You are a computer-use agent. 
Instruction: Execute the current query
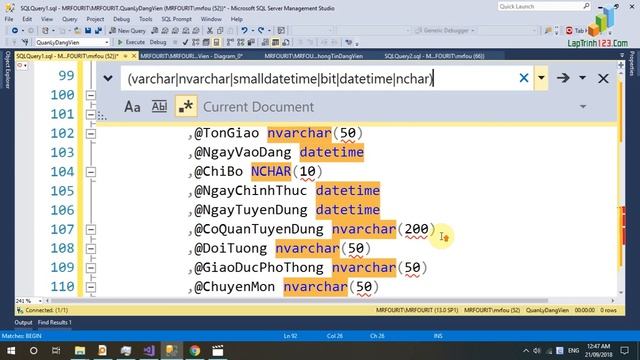[131, 42]
